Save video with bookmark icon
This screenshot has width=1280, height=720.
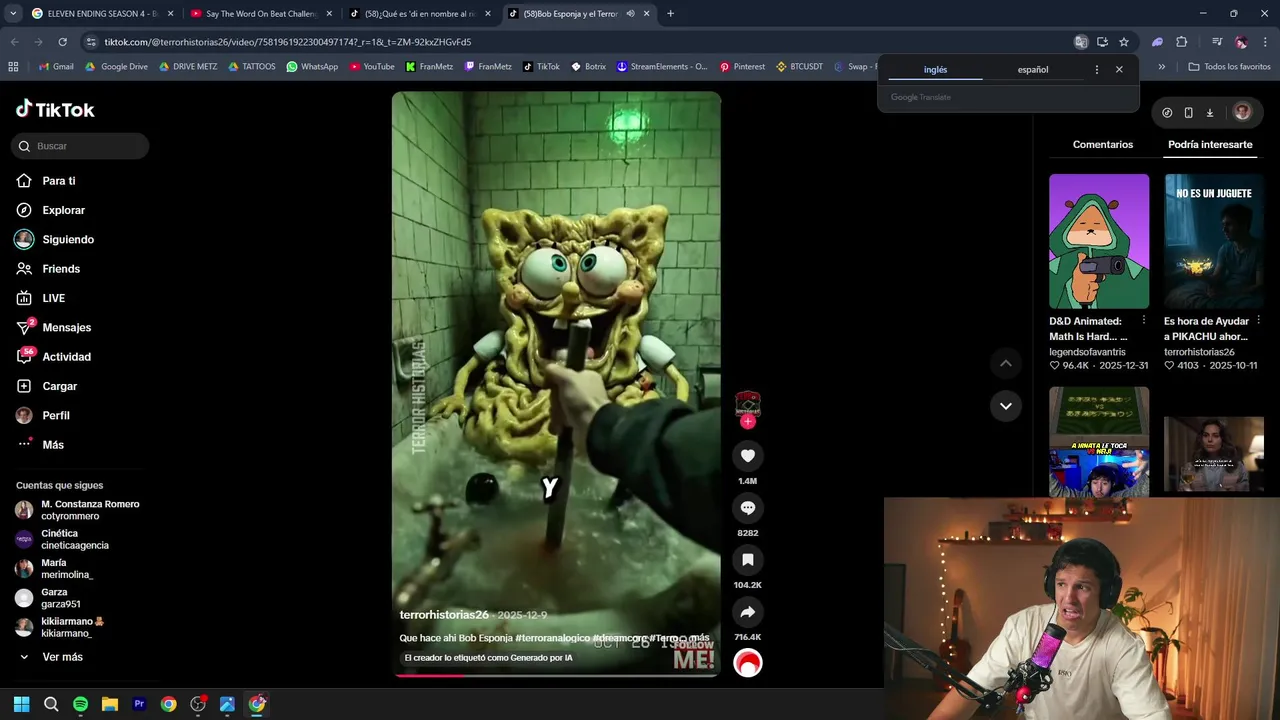[x=747, y=560]
